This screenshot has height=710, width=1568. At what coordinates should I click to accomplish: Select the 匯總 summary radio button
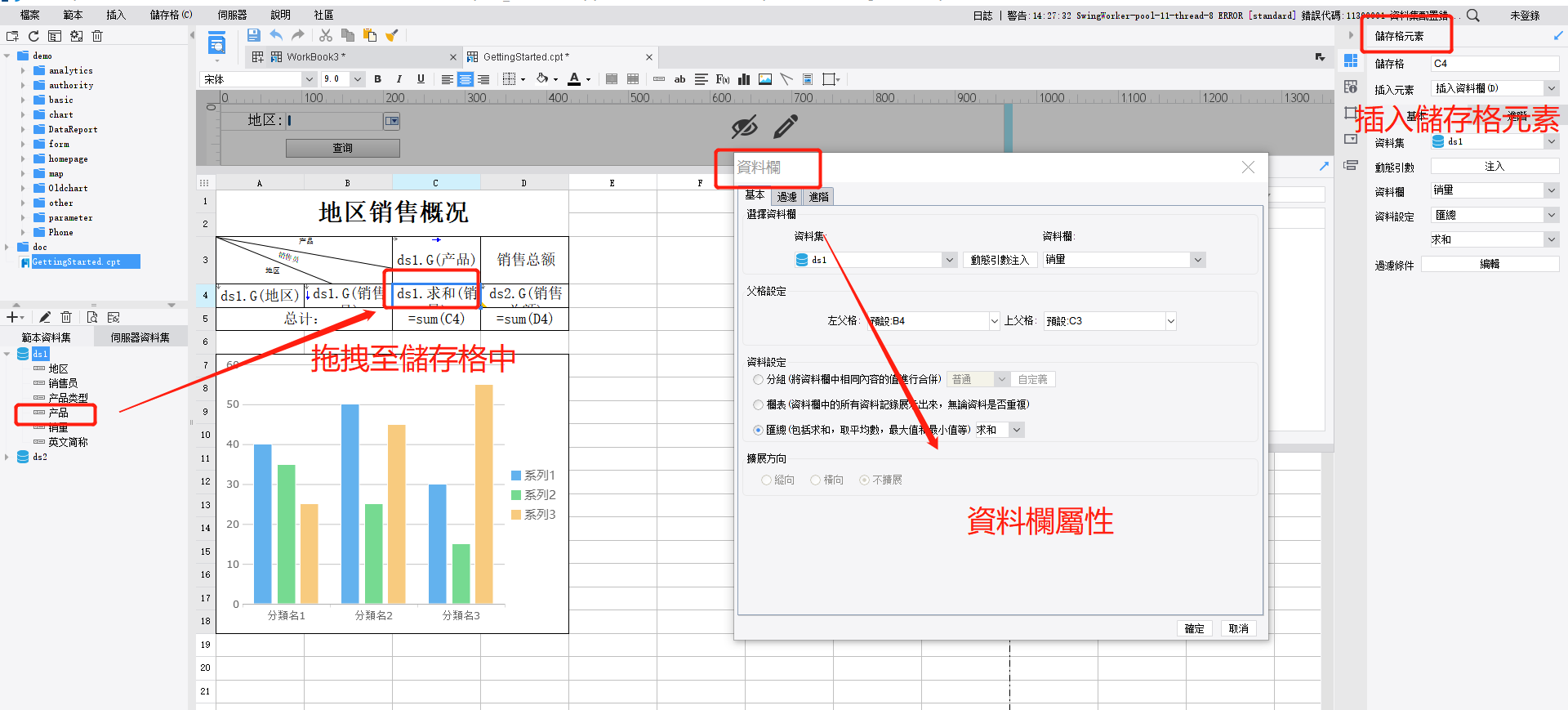758,430
